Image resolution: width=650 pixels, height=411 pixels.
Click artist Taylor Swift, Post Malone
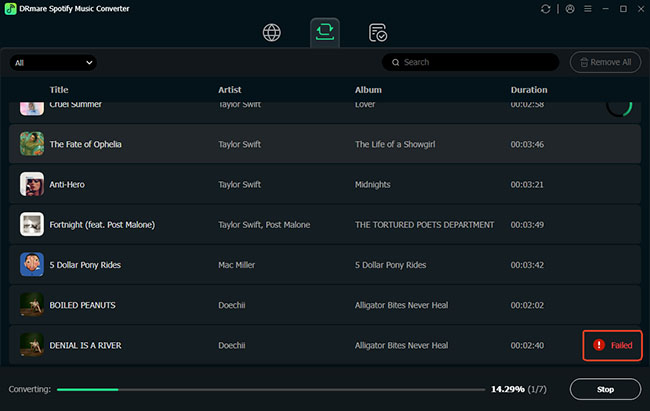coord(264,225)
